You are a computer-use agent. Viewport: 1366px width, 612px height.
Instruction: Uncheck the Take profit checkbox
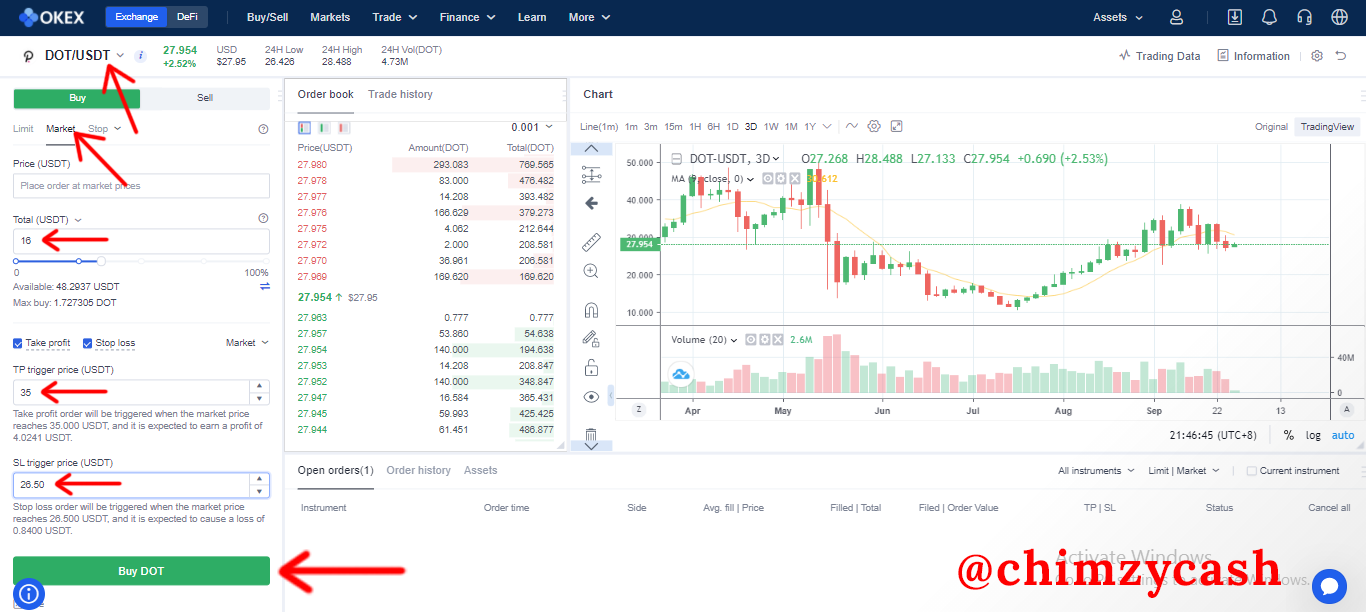pyautogui.click(x=18, y=343)
